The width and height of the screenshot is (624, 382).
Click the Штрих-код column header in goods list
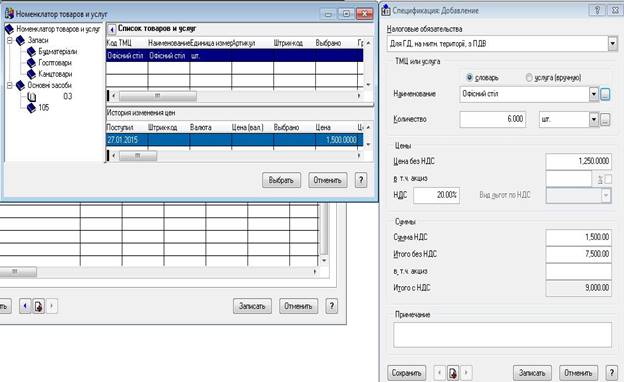click(x=294, y=43)
